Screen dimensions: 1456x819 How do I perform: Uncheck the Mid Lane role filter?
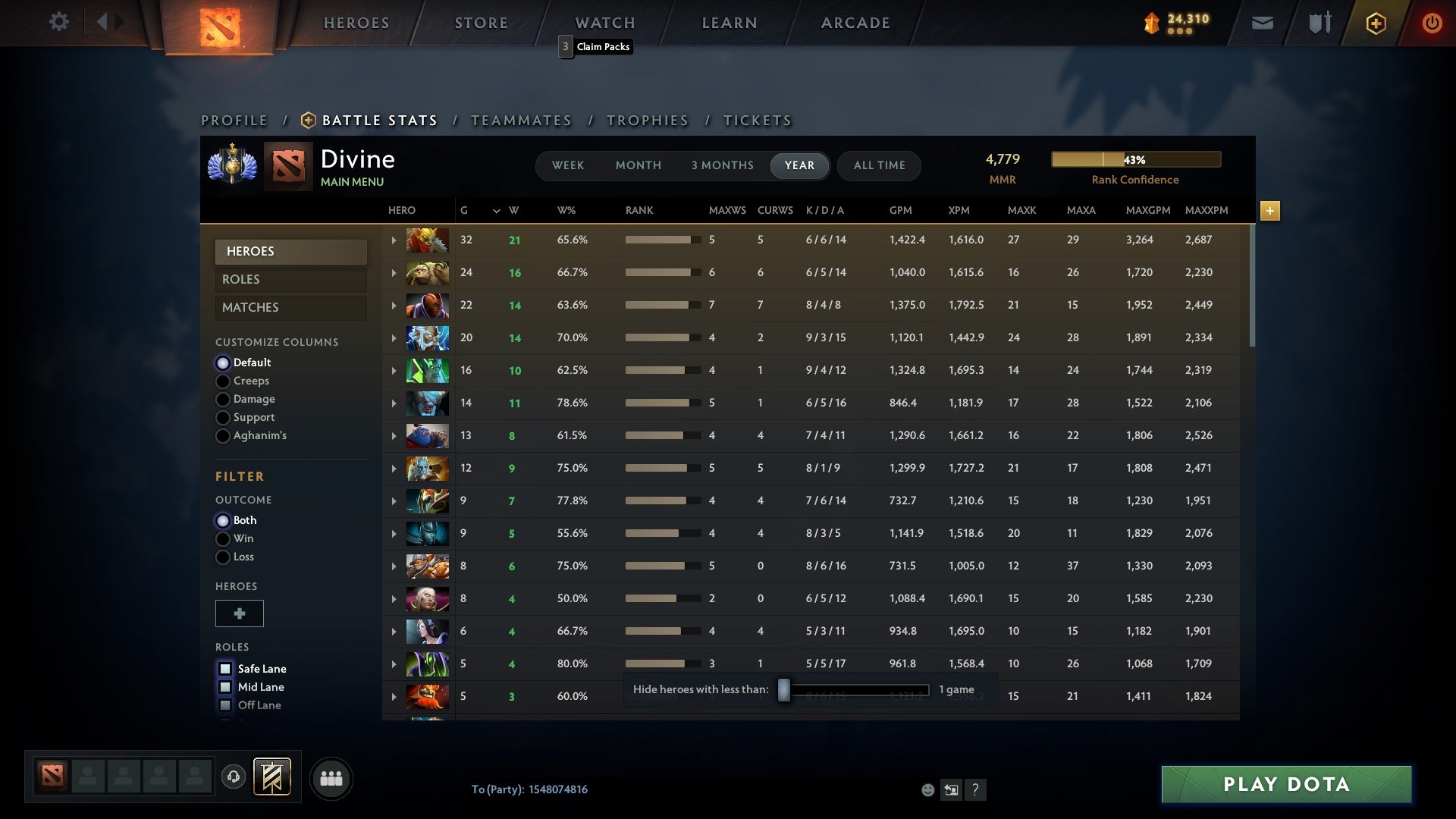[225, 687]
